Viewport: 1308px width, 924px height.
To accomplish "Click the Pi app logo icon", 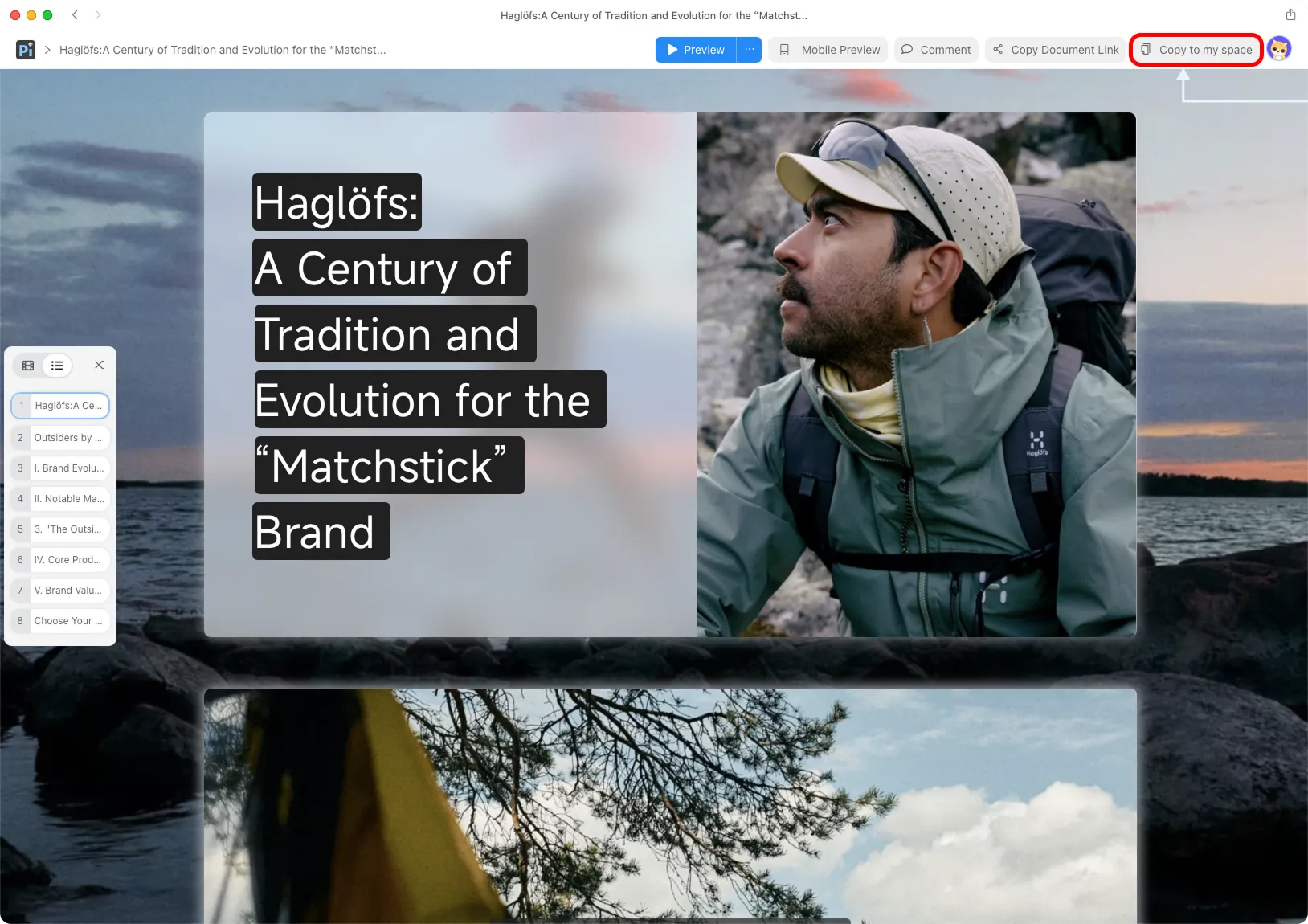I will coord(26,50).
